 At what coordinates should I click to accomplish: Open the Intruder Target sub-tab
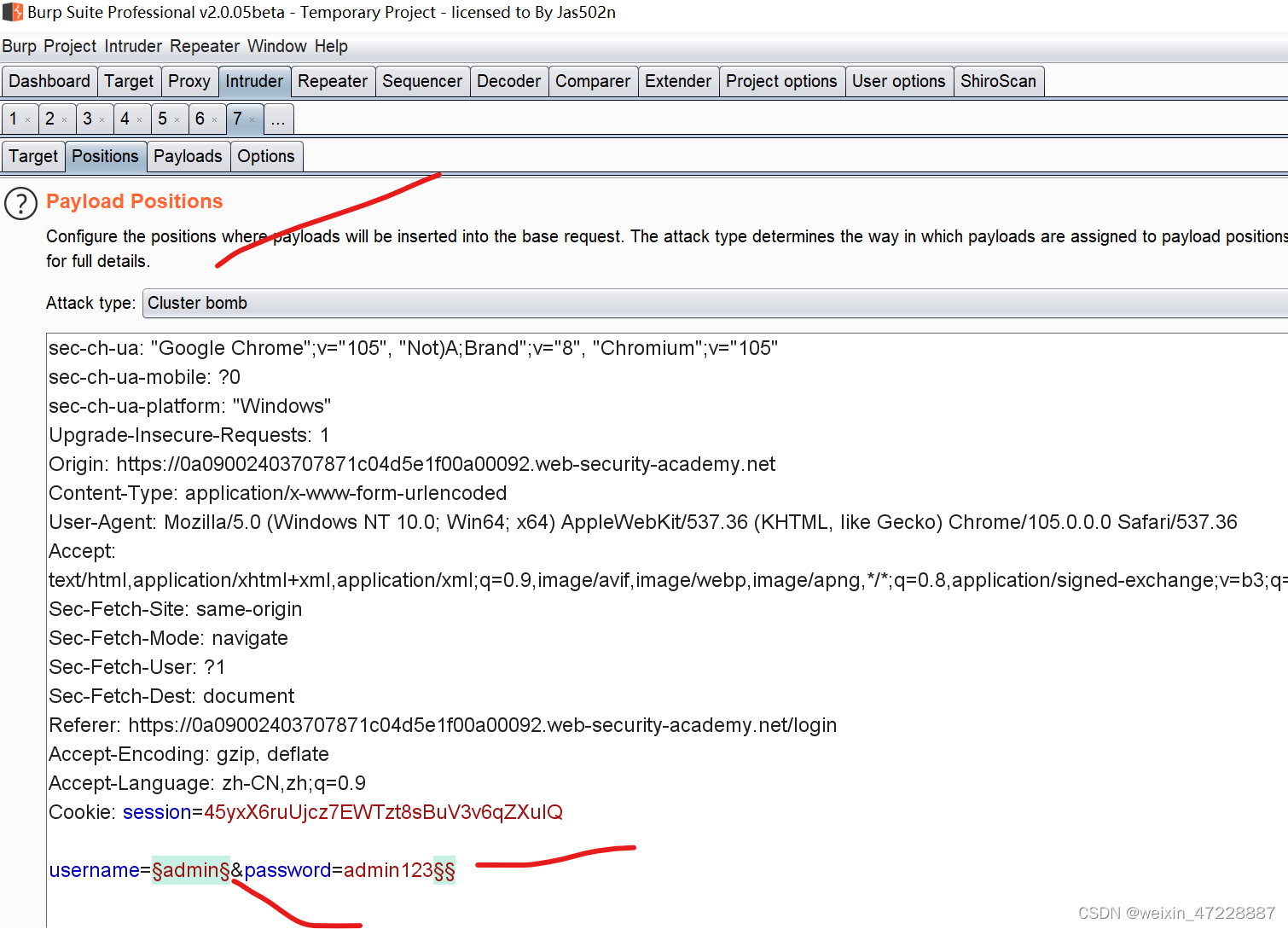point(33,156)
